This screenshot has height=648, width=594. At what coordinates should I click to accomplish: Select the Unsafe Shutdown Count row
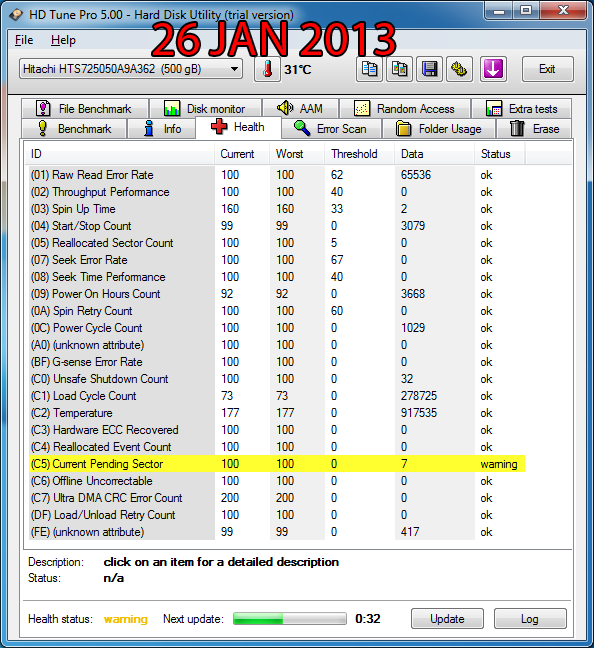pyautogui.click(x=277, y=379)
